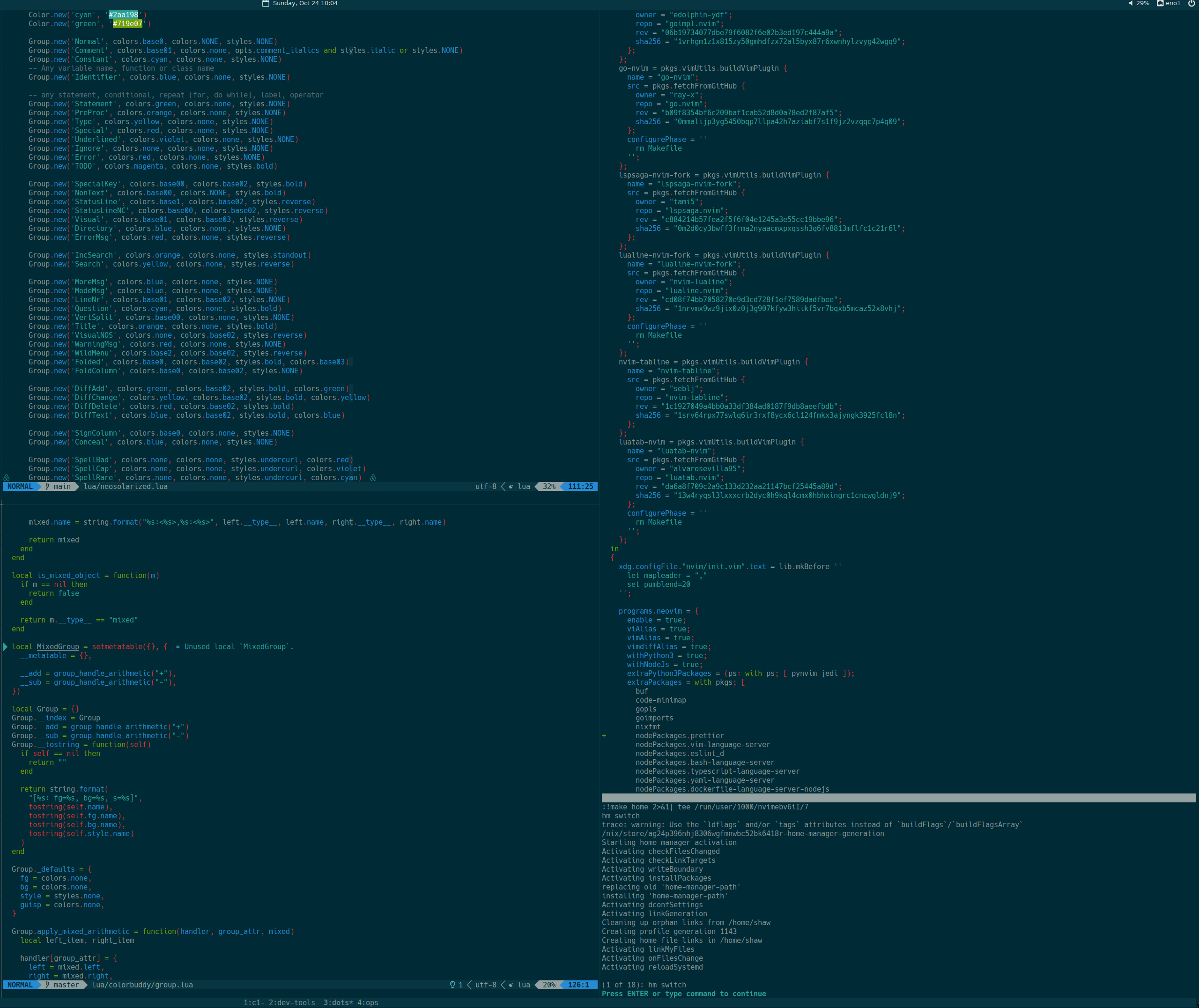Click the lua/colorbuddy/group.lua filename in statusline
The height and width of the screenshot is (1008, 1199).
(142, 985)
